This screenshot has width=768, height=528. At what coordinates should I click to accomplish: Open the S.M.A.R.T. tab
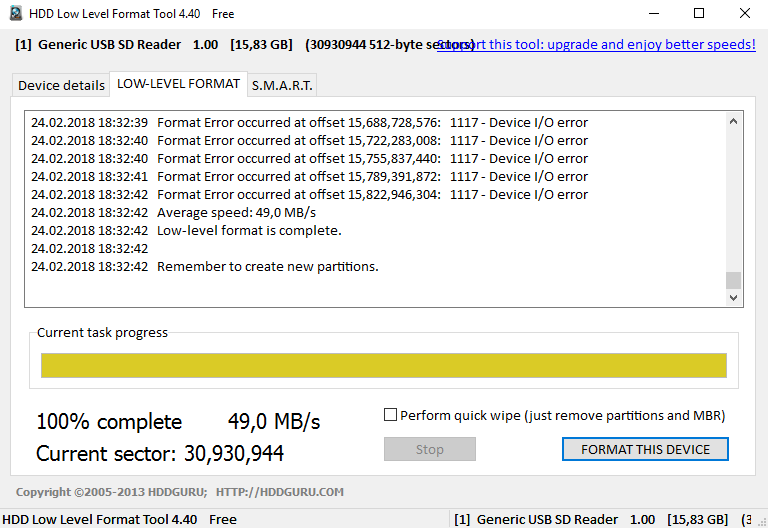282,86
